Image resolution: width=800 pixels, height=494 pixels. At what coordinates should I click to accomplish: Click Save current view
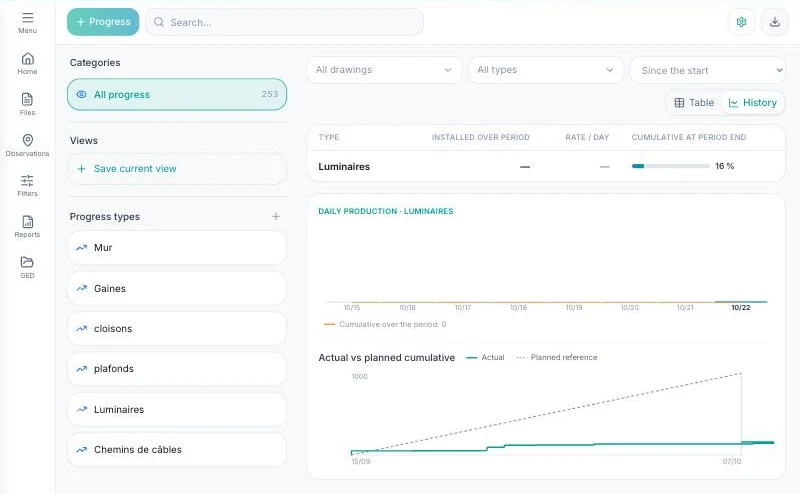[x=177, y=168]
